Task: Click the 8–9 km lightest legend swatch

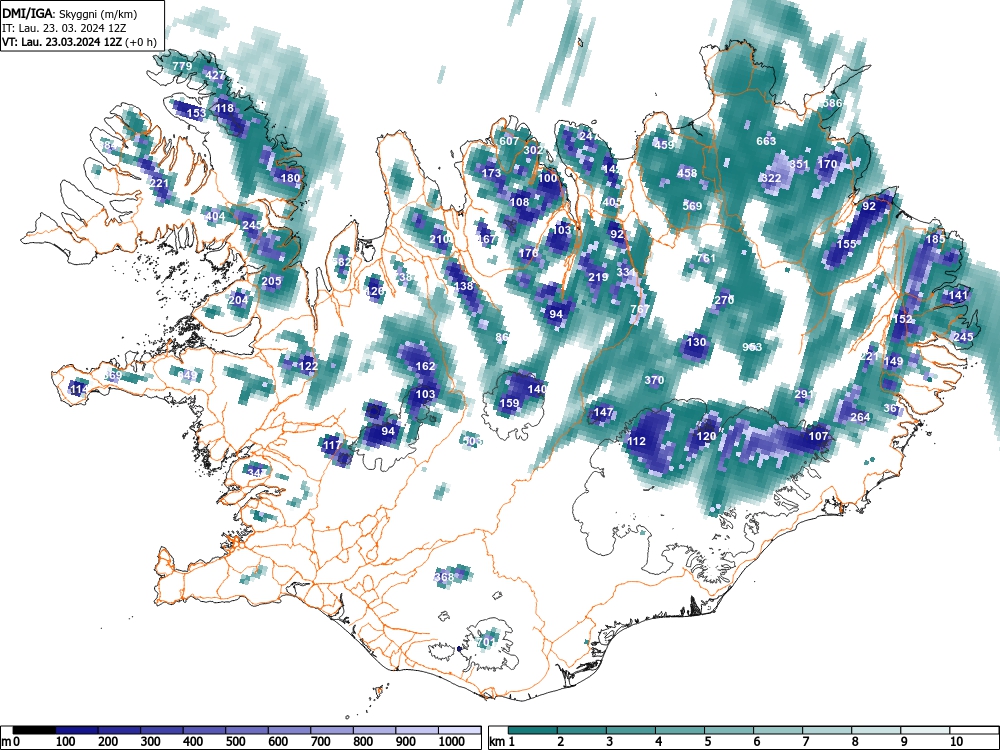Action: tap(876, 730)
